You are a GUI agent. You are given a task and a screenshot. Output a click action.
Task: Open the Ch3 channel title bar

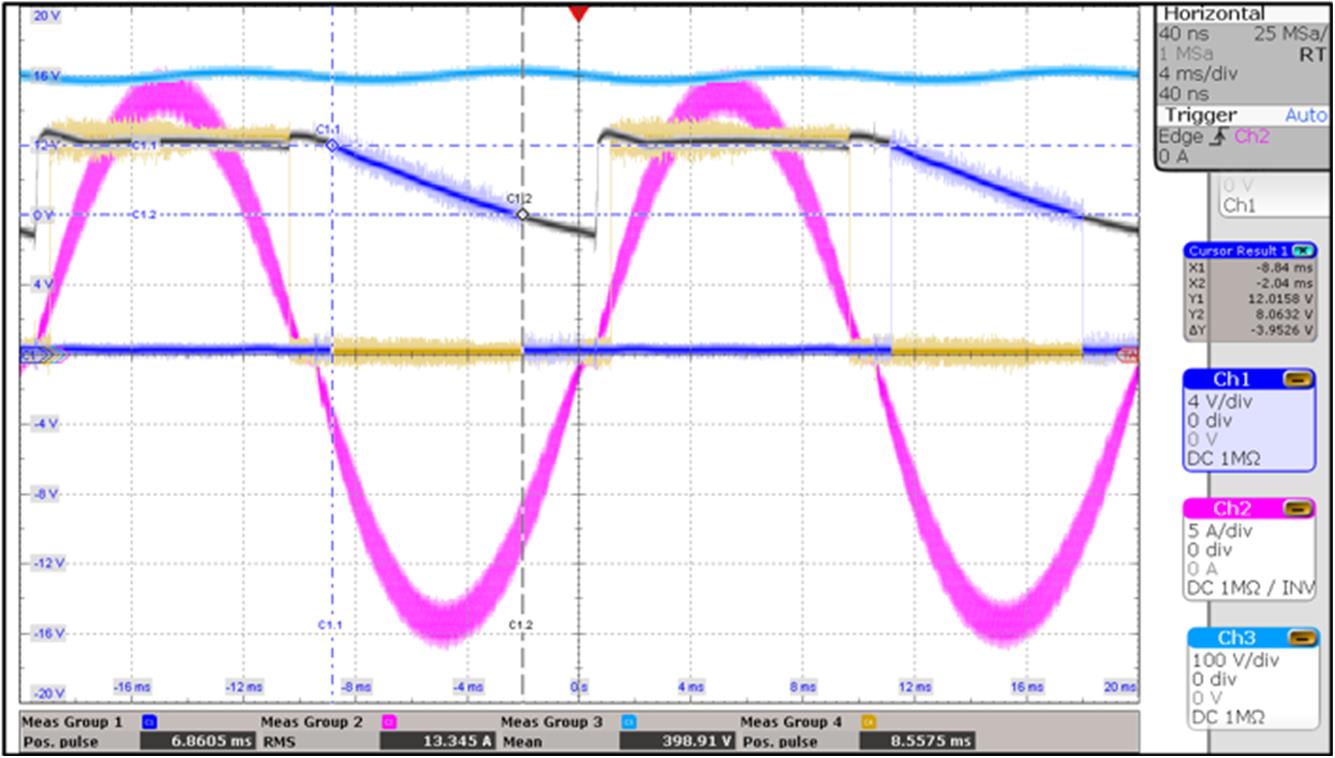pyautogui.click(x=1253, y=639)
